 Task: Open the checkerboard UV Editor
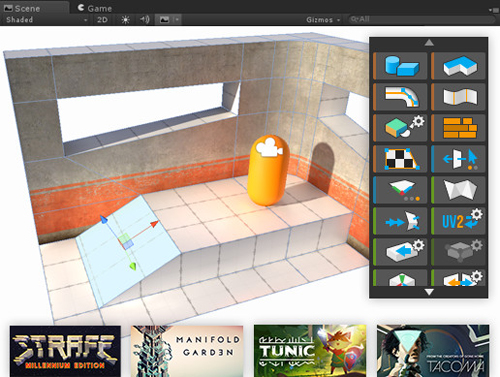pyautogui.click(x=400, y=159)
